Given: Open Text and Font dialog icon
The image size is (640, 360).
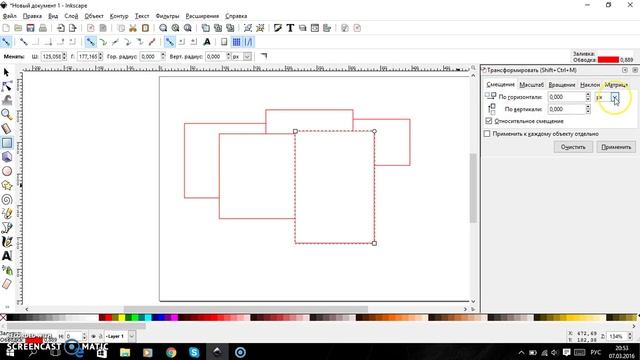Looking at the screenshot, I should [290, 28].
